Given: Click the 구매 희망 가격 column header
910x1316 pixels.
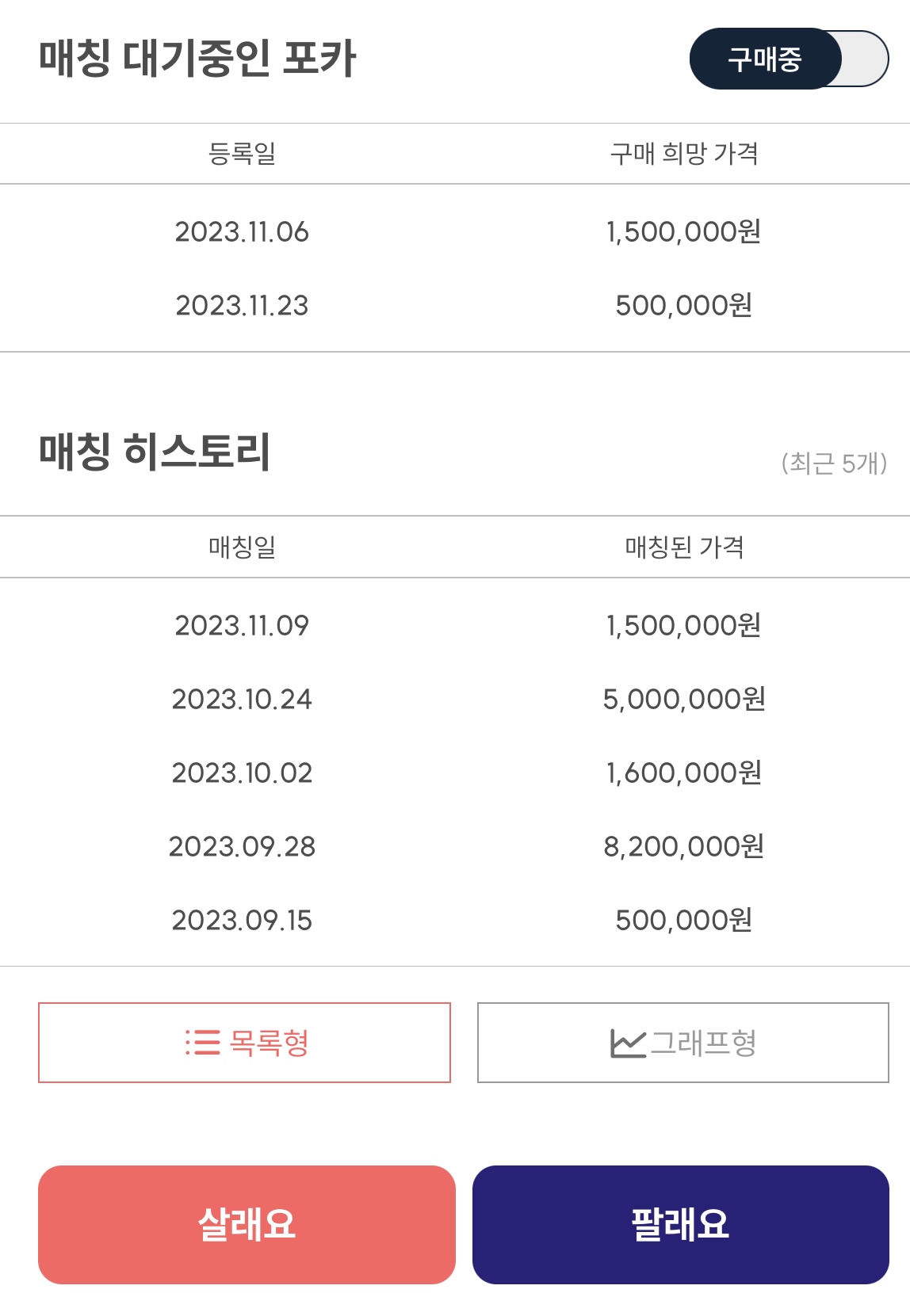Looking at the screenshot, I should pos(683,153).
